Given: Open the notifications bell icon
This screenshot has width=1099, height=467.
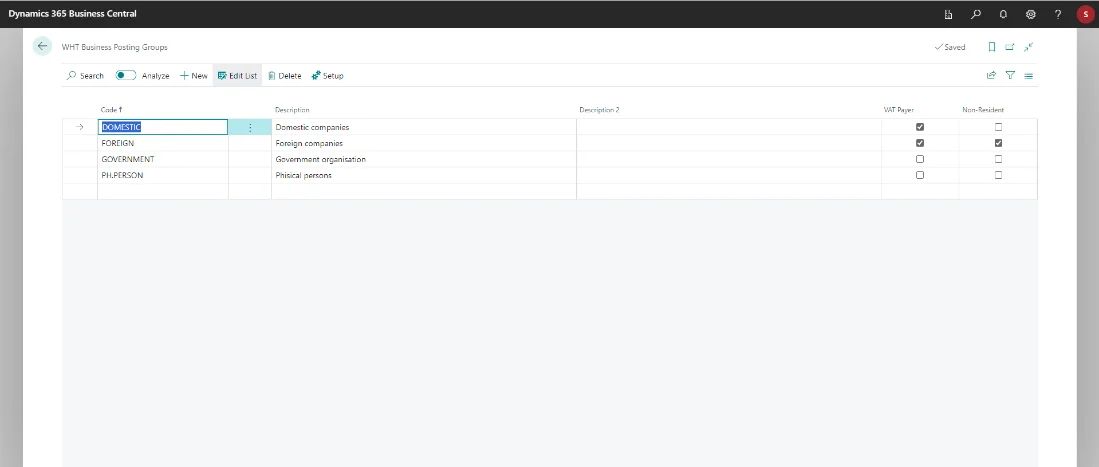Looking at the screenshot, I should [x=1003, y=14].
